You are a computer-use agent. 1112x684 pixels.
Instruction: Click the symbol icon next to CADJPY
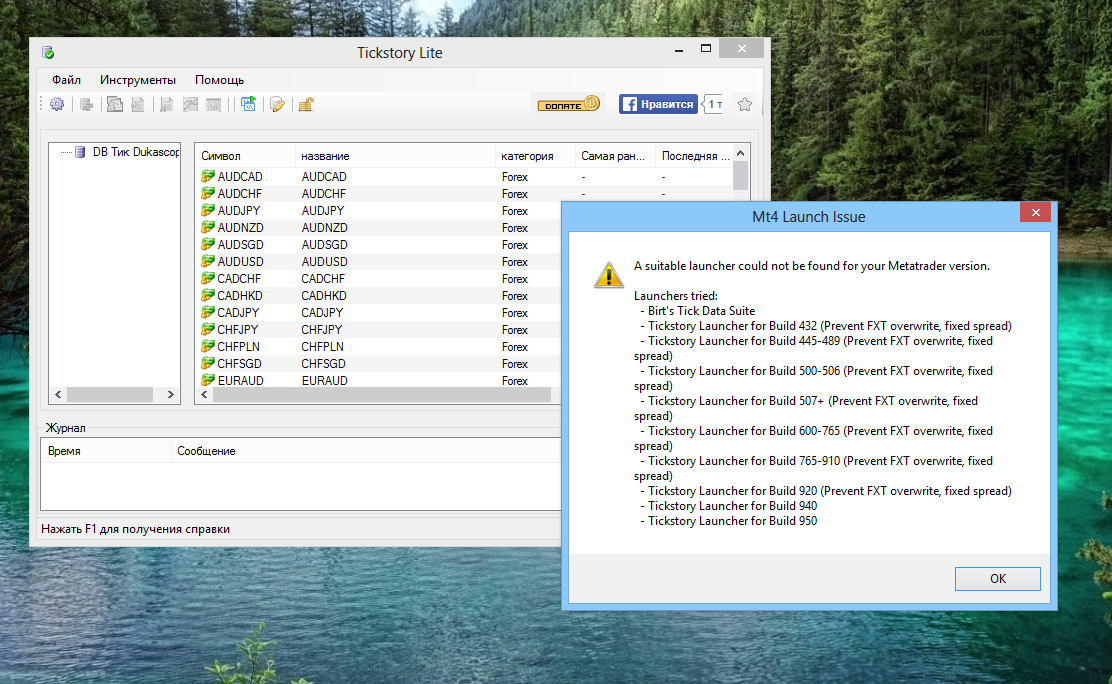(208, 312)
